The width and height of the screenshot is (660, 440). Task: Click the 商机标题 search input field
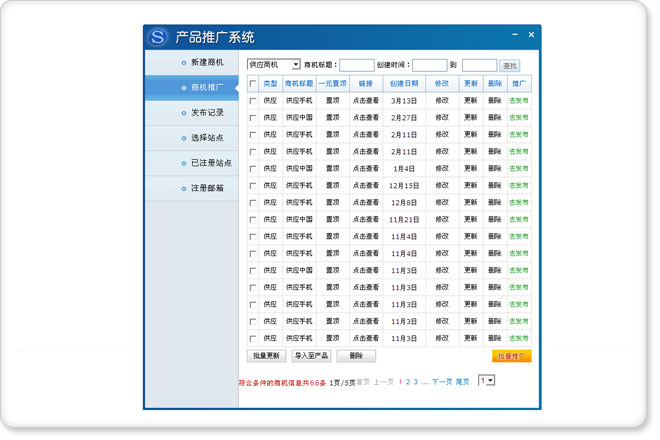pos(356,65)
